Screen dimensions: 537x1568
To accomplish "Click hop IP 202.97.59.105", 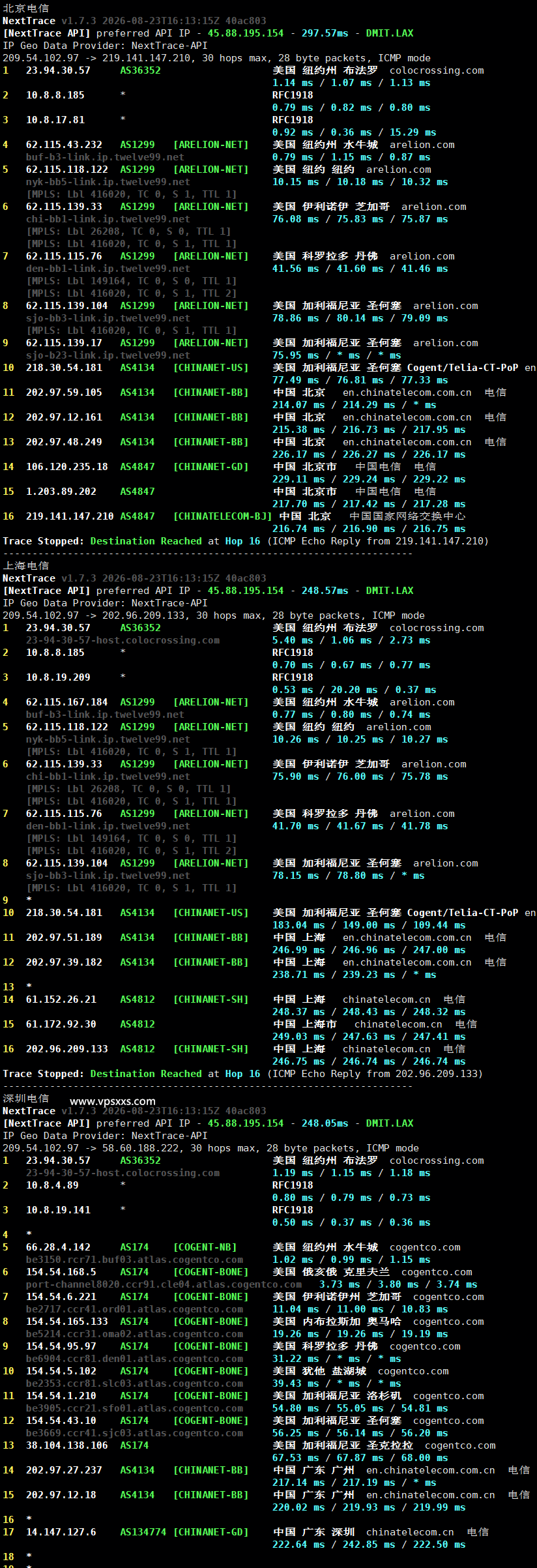I will [64, 392].
